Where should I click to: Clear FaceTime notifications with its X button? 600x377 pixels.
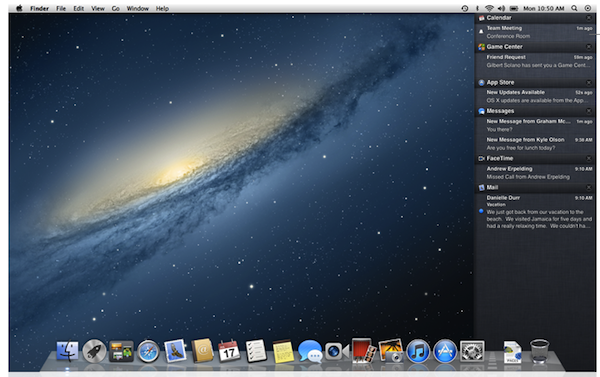click(589, 158)
